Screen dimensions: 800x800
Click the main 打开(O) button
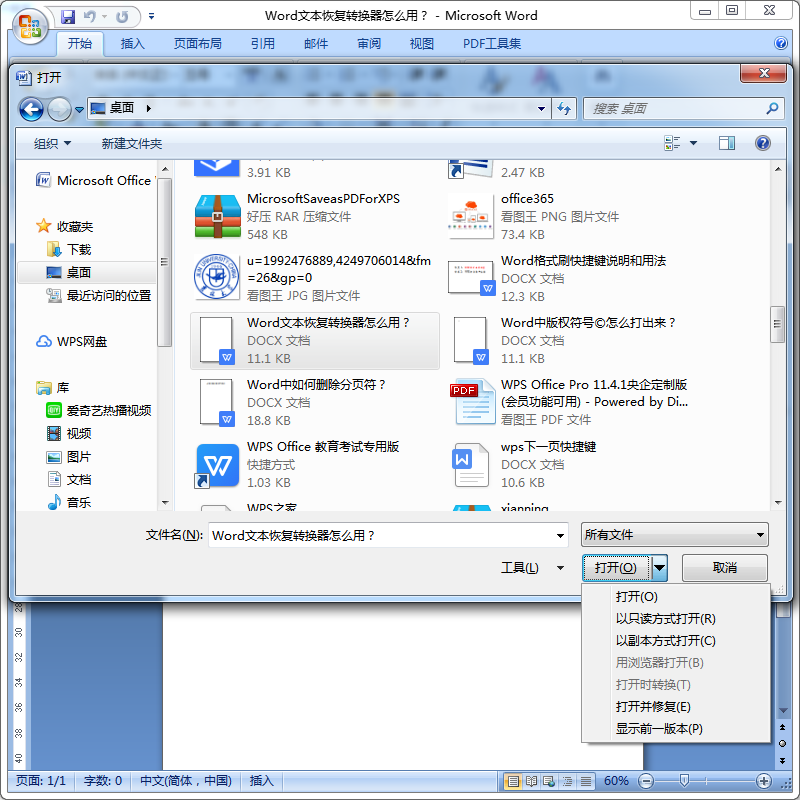tap(616, 567)
